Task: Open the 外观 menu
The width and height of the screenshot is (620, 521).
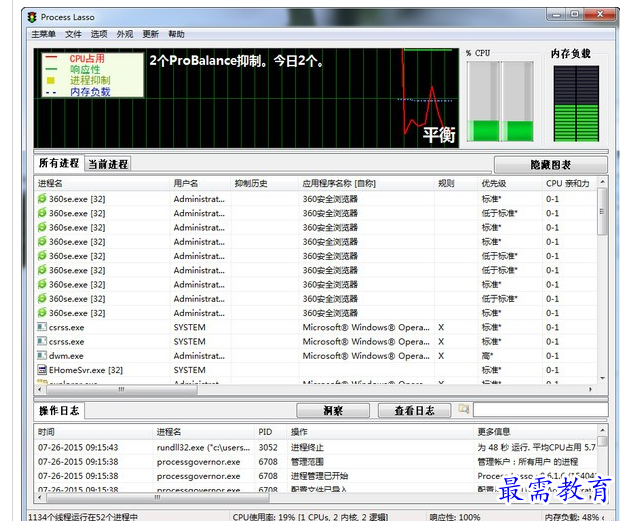Action: pyautogui.click(x=125, y=34)
